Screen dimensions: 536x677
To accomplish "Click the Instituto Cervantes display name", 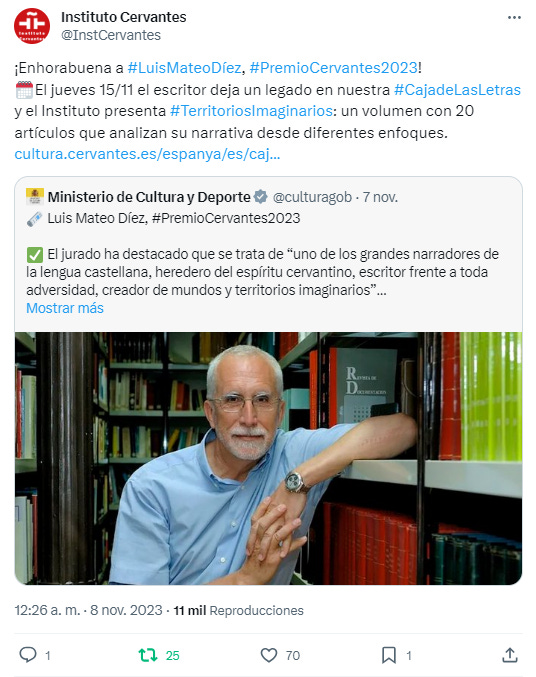I will click(x=124, y=17).
